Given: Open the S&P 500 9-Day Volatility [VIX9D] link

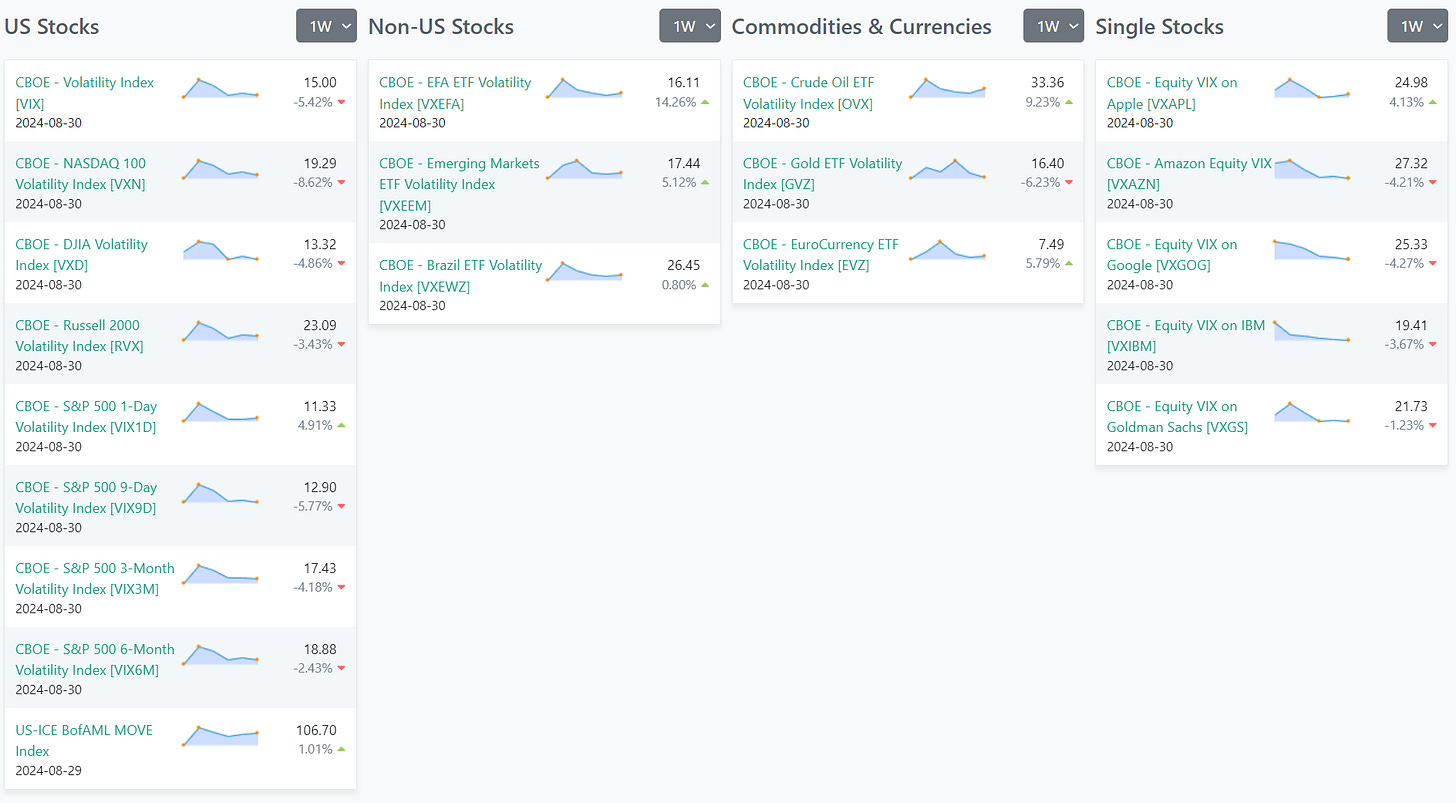Looking at the screenshot, I should pos(87,498).
